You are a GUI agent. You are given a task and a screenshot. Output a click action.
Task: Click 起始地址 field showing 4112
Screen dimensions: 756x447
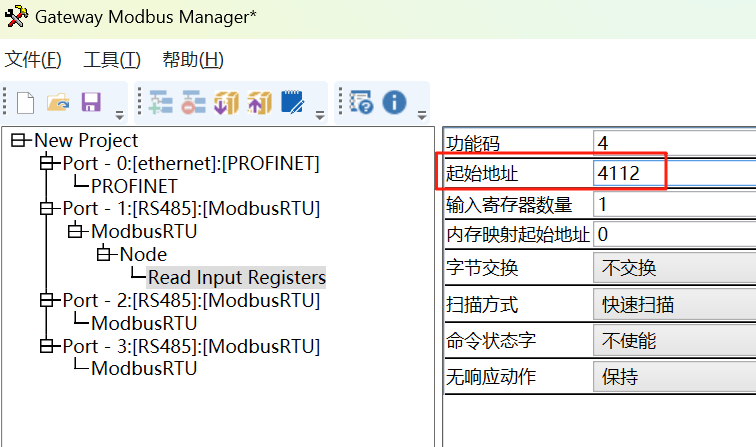coord(675,173)
